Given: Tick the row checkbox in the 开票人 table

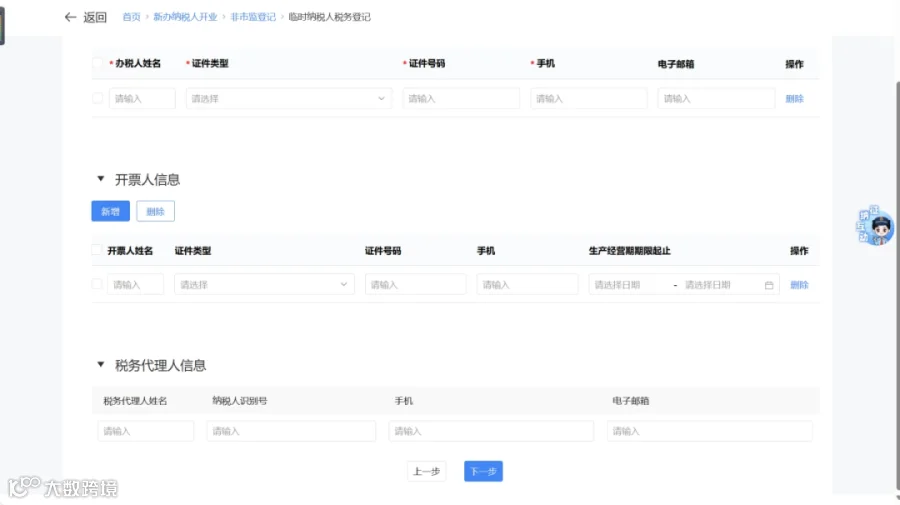Looking at the screenshot, I should (97, 284).
